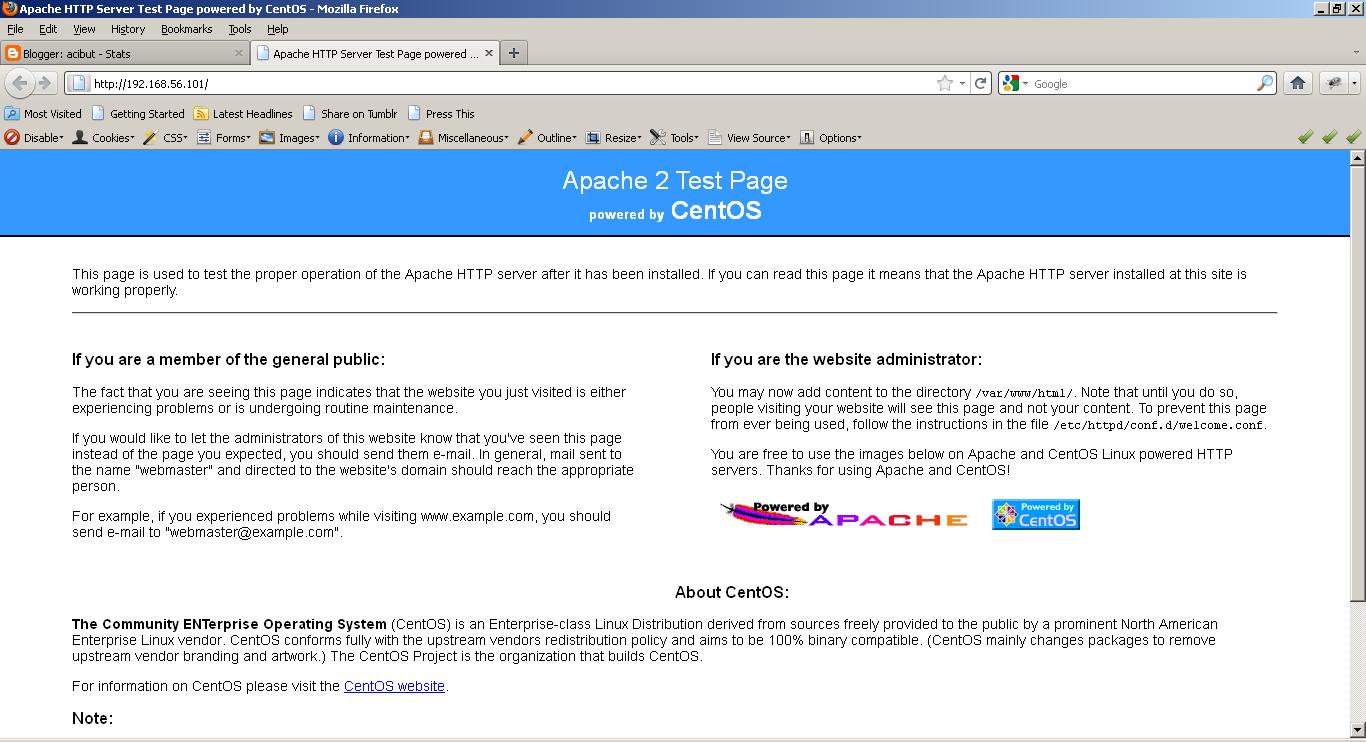The width and height of the screenshot is (1366, 742).
Task: Follow the CentOS website link
Action: point(394,686)
